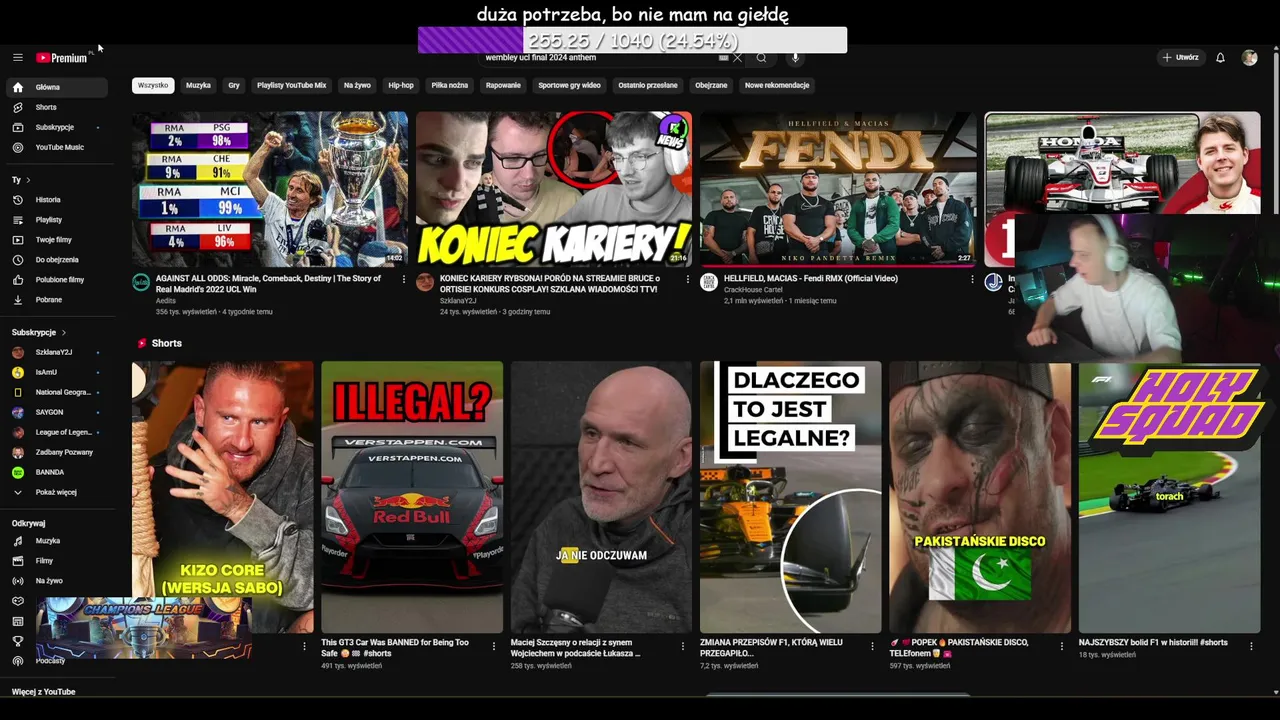1280x720 pixels.
Task: Click the YouTube Premium logo
Action: tap(62, 58)
